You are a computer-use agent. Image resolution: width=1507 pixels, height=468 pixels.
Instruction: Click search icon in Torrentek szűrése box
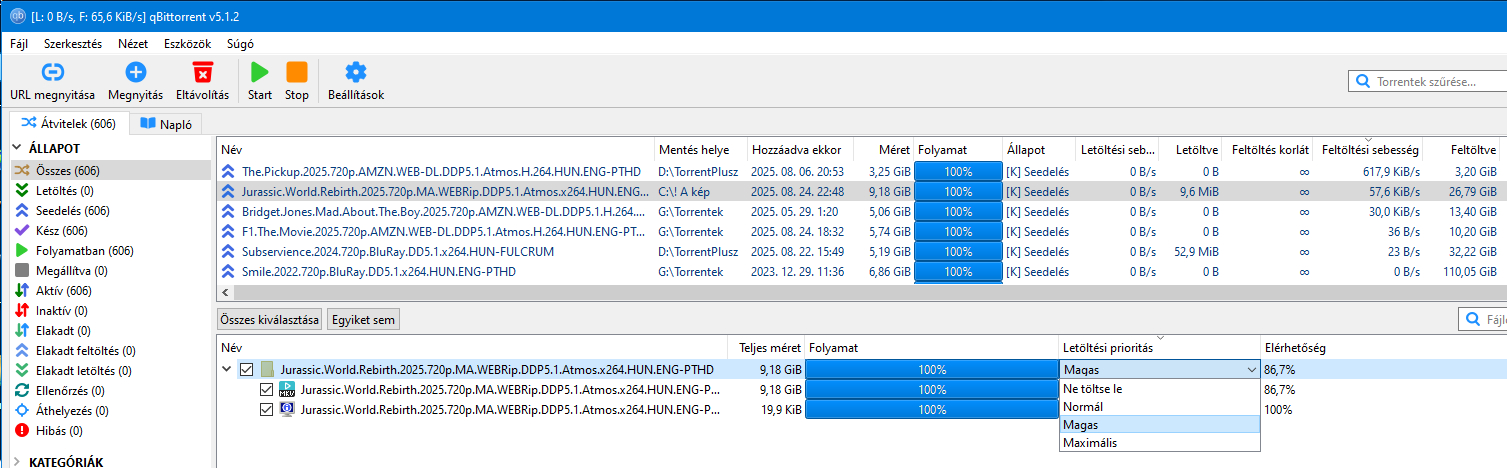[x=1363, y=81]
